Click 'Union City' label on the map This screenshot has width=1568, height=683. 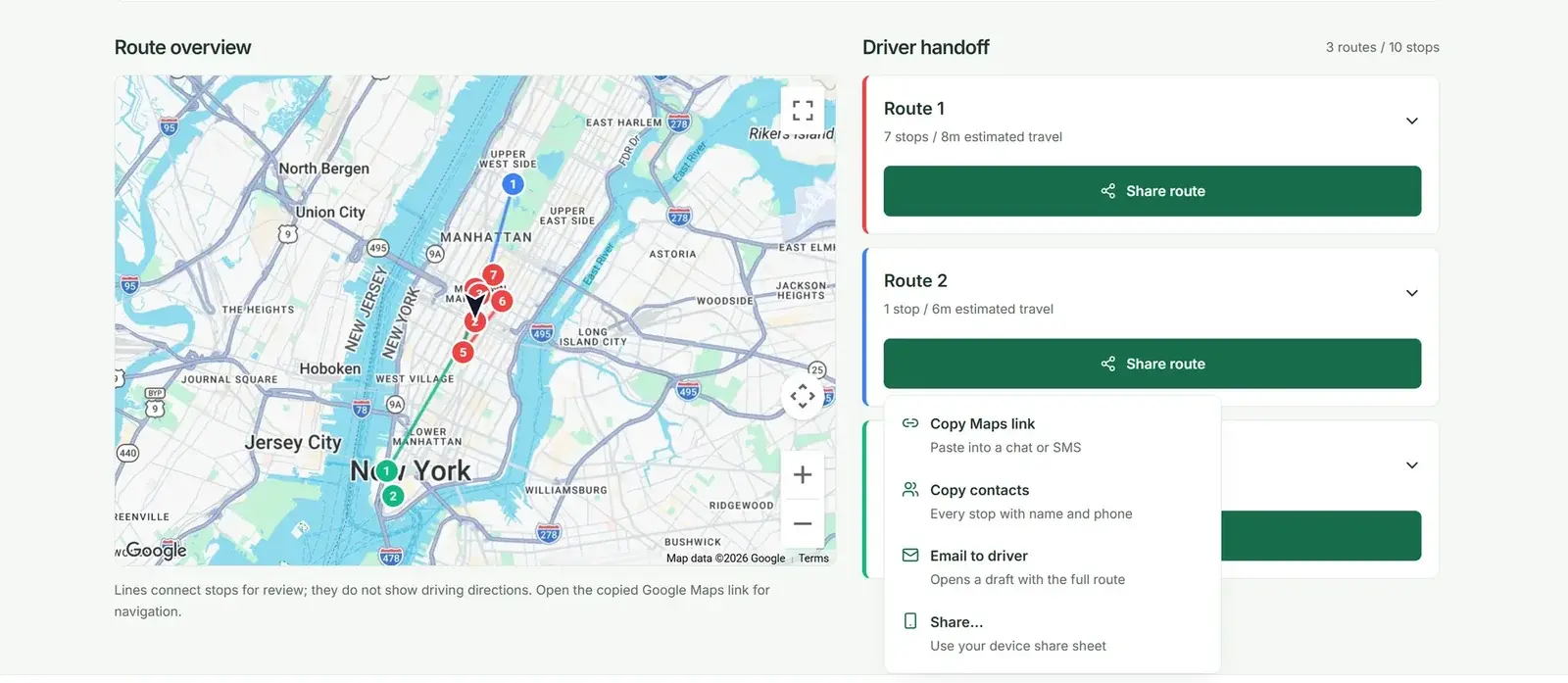point(330,212)
